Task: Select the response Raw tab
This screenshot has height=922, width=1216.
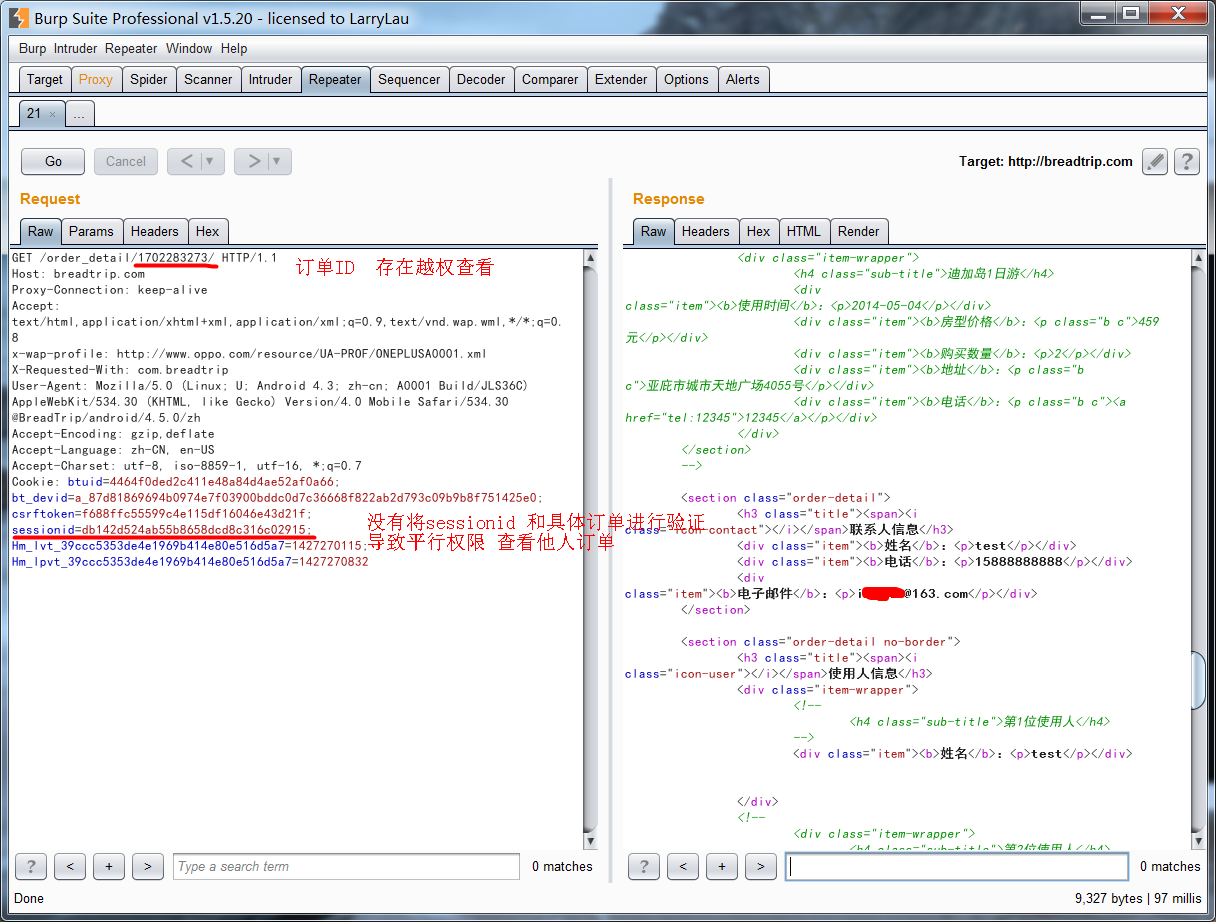Action: pyautogui.click(x=654, y=231)
